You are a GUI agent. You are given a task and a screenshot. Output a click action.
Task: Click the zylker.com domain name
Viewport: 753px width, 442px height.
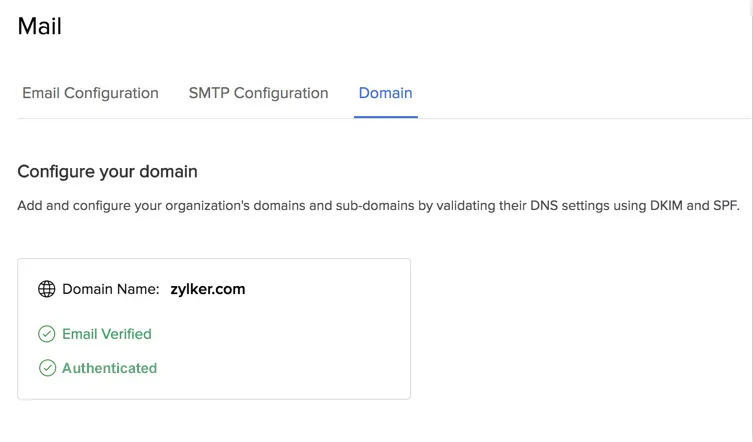tap(208, 289)
